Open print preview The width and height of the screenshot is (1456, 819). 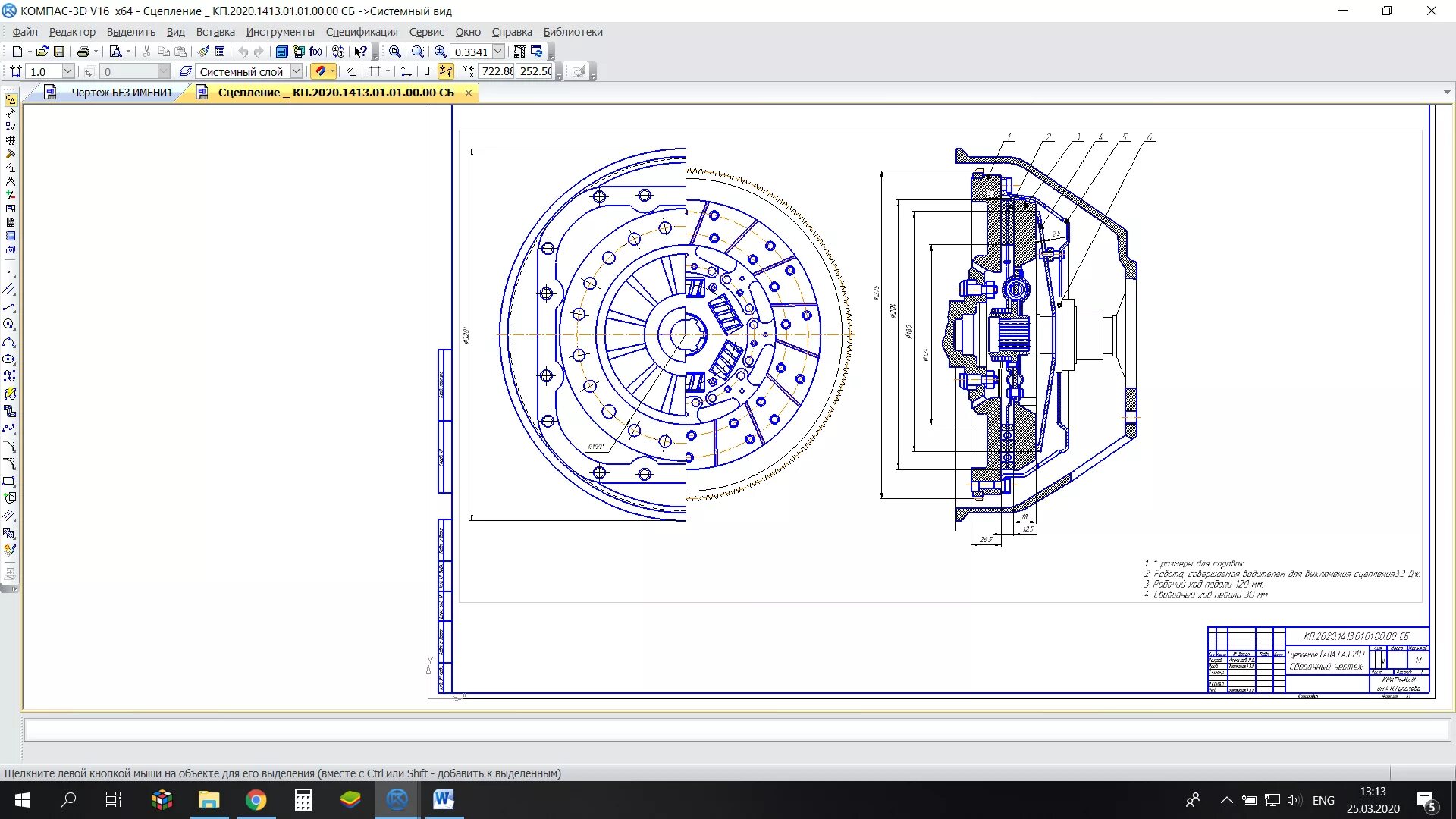pyautogui.click(x=115, y=52)
